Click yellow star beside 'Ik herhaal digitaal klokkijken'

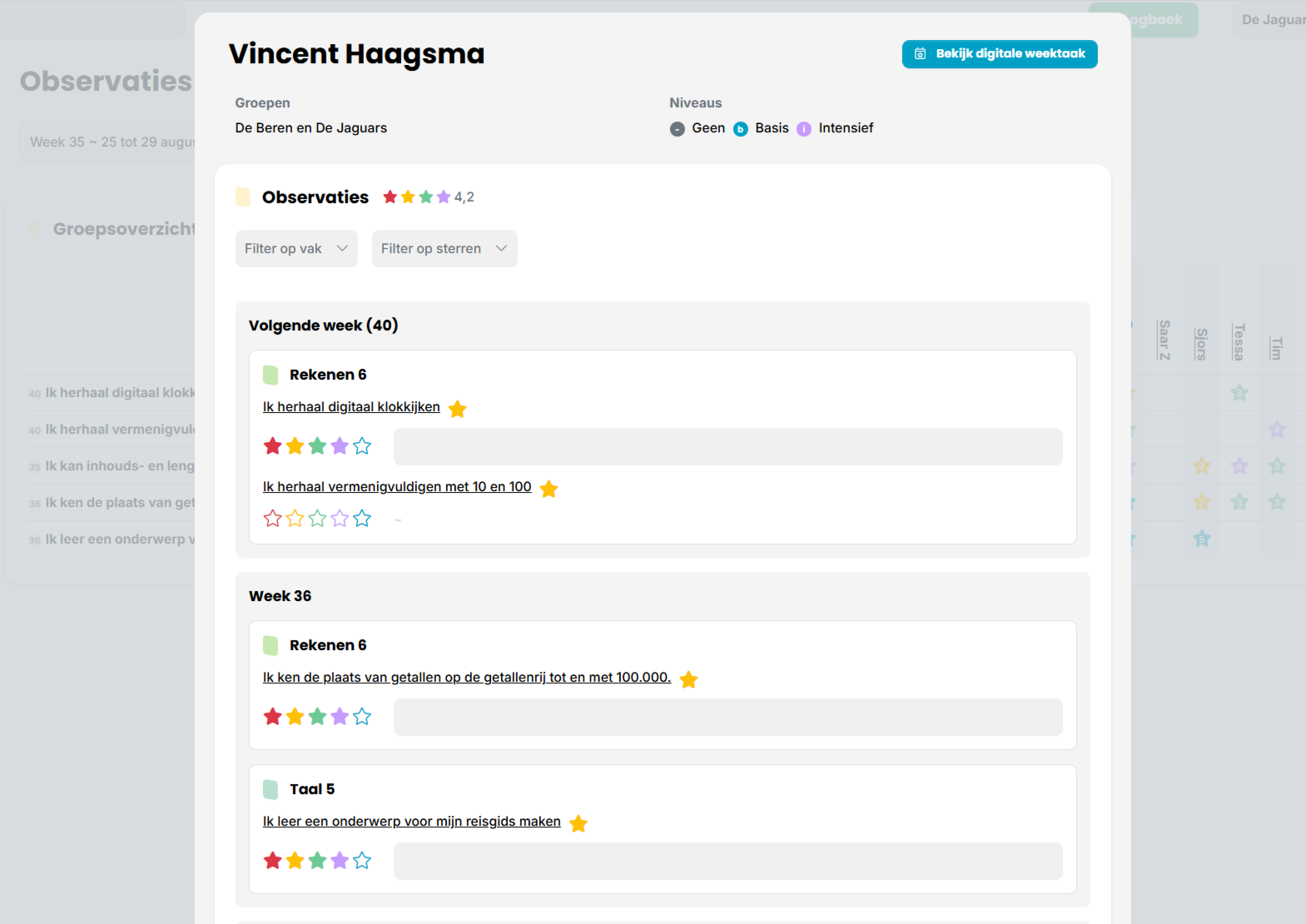457,409
